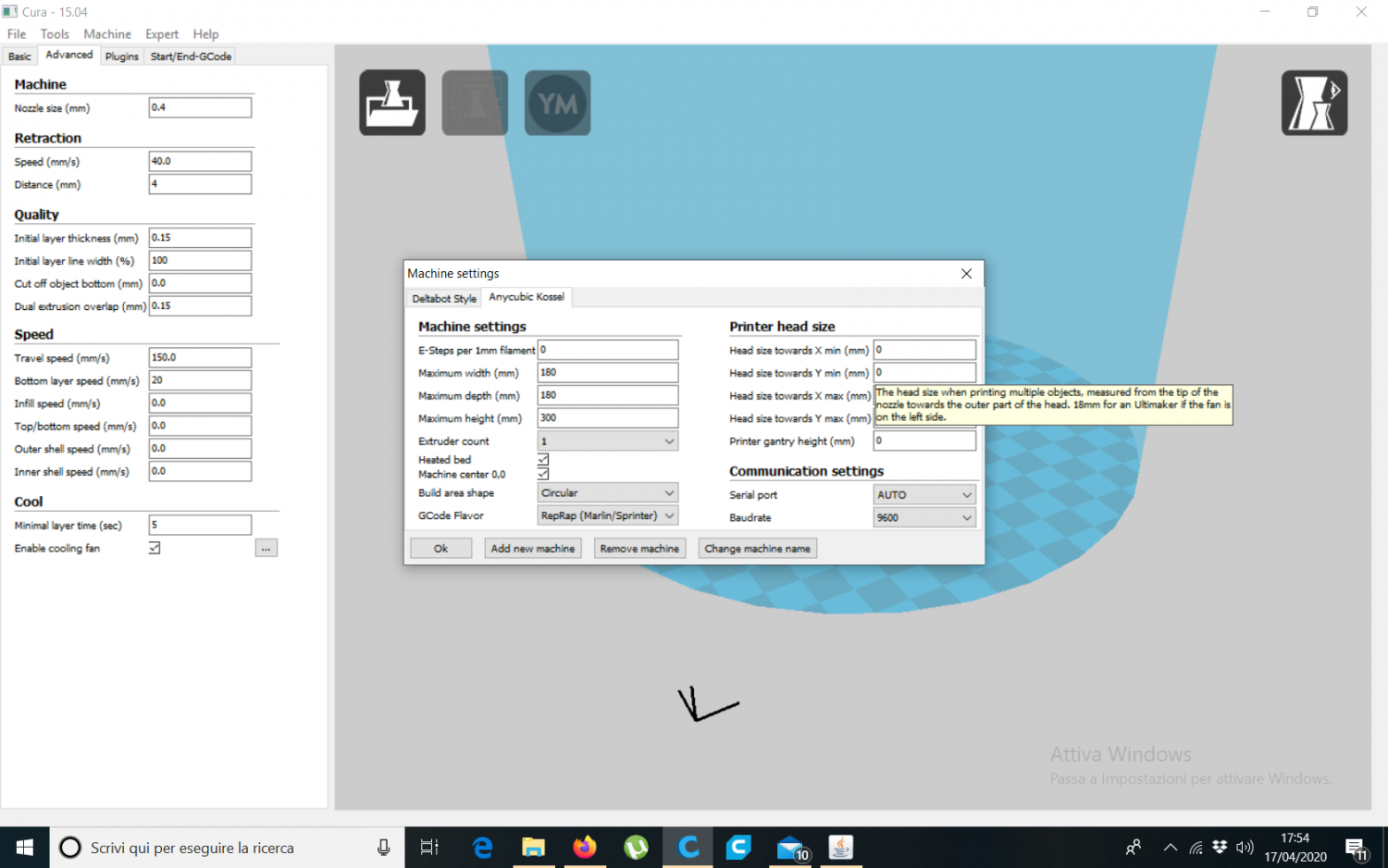Image resolution: width=1388 pixels, height=868 pixels.
Task: Open the Windows Start menu
Action: point(25,848)
